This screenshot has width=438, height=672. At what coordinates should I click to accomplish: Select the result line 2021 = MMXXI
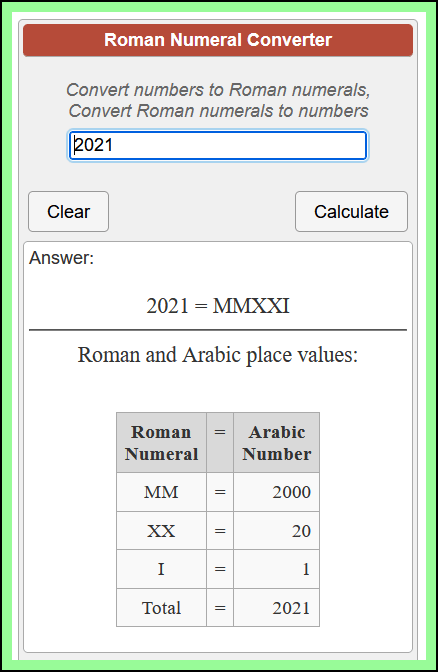pos(218,306)
